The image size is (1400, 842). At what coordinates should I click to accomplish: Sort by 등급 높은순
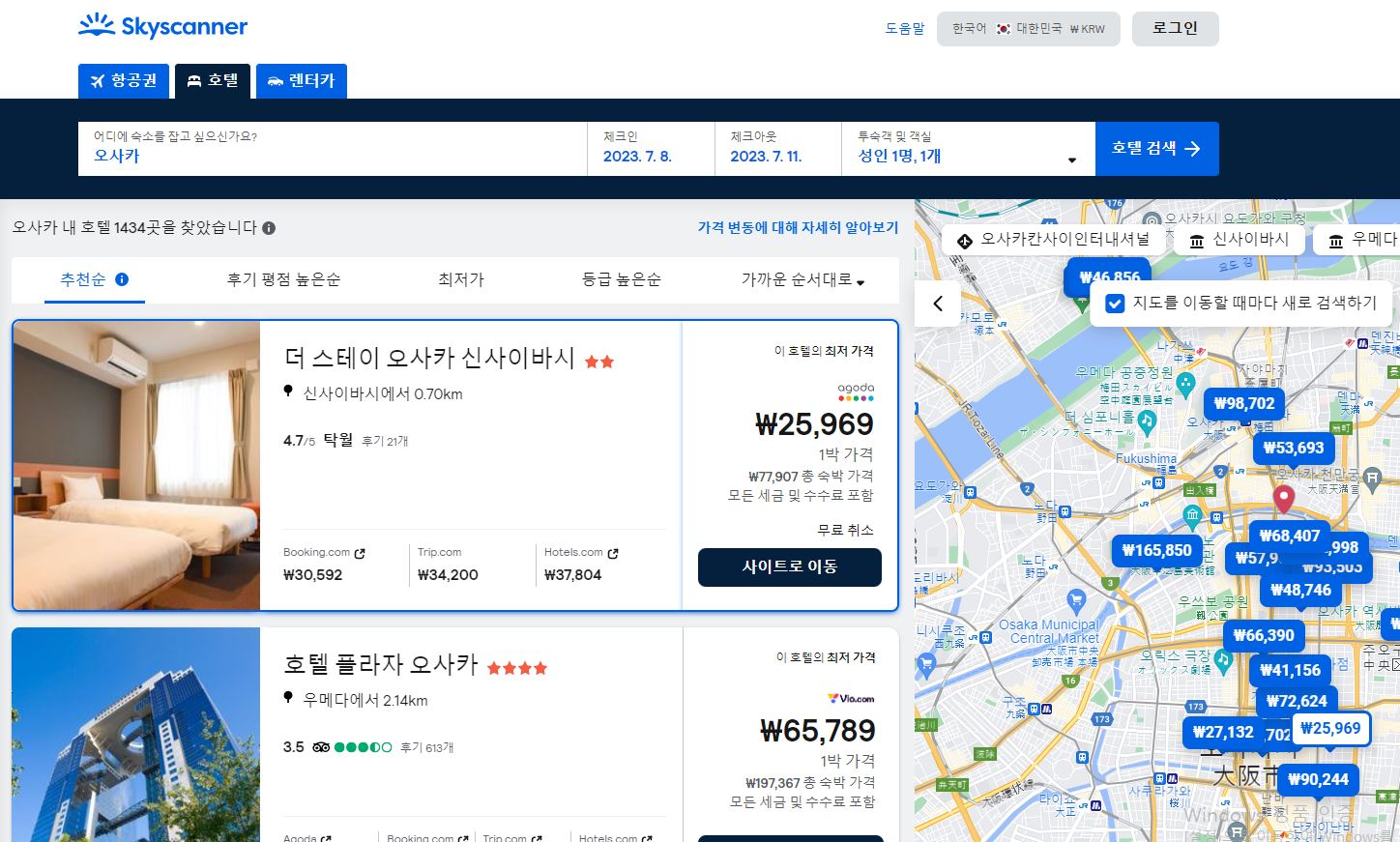coord(622,279)
